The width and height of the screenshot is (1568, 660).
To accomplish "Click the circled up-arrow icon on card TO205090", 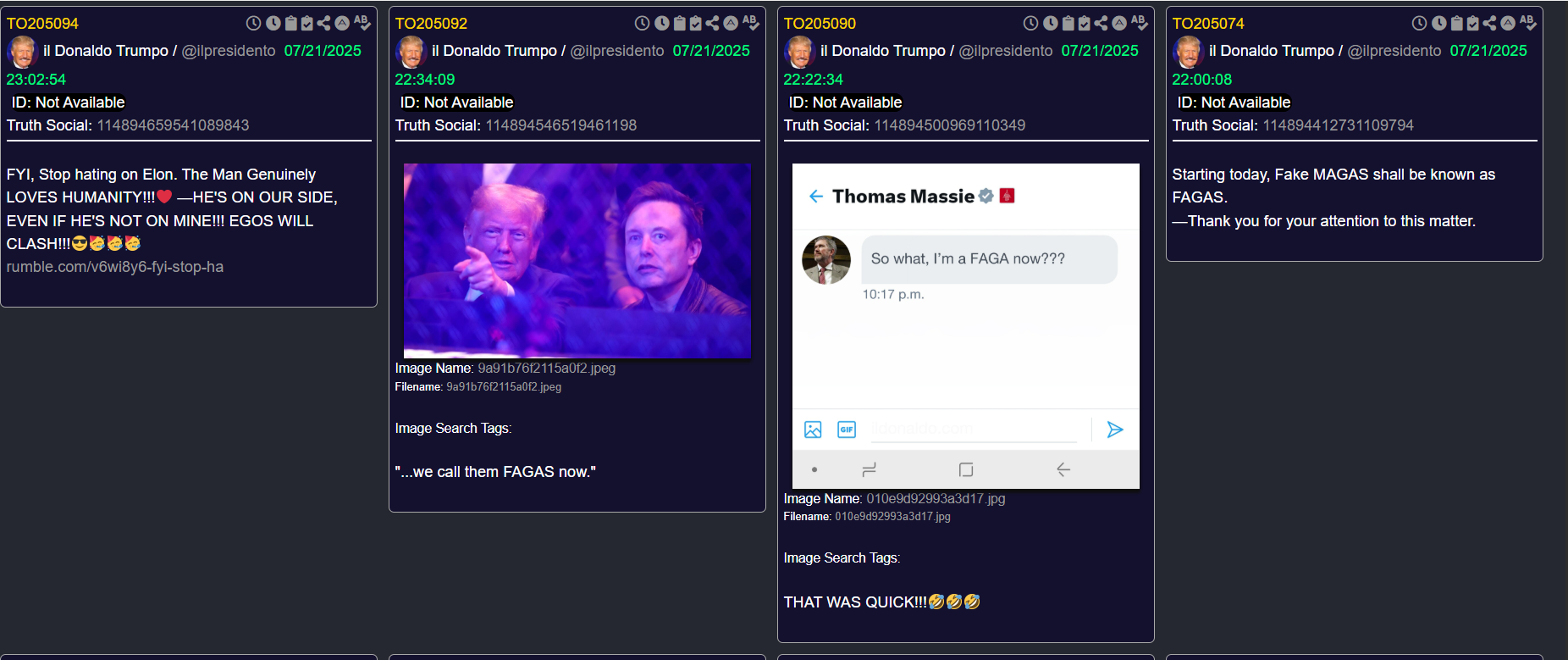I will pyautogui.click(x=1119, y=23).
